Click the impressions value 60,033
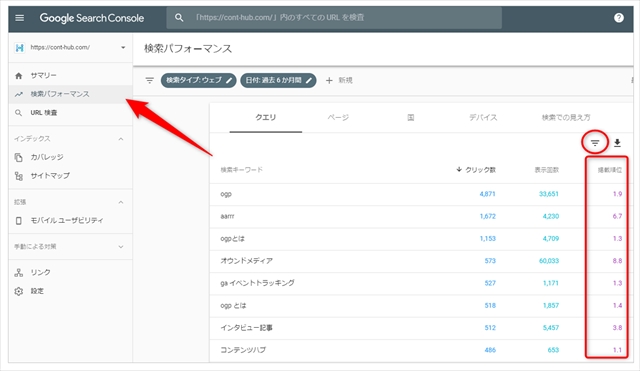 (x=549, y=261)
